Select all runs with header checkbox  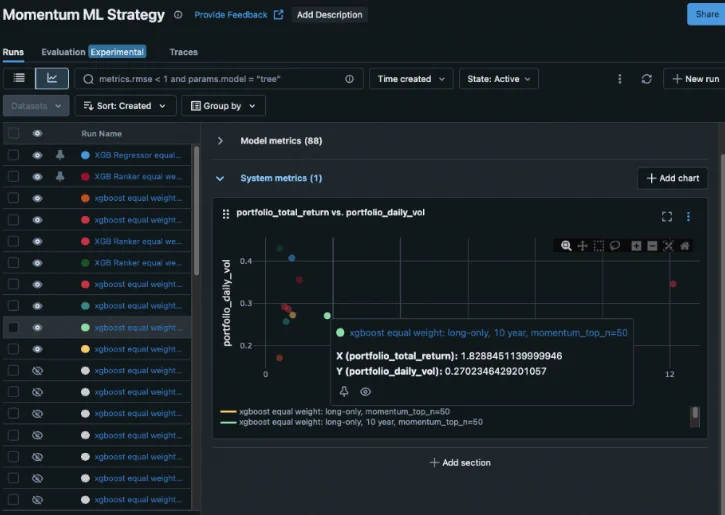point(13,133)
